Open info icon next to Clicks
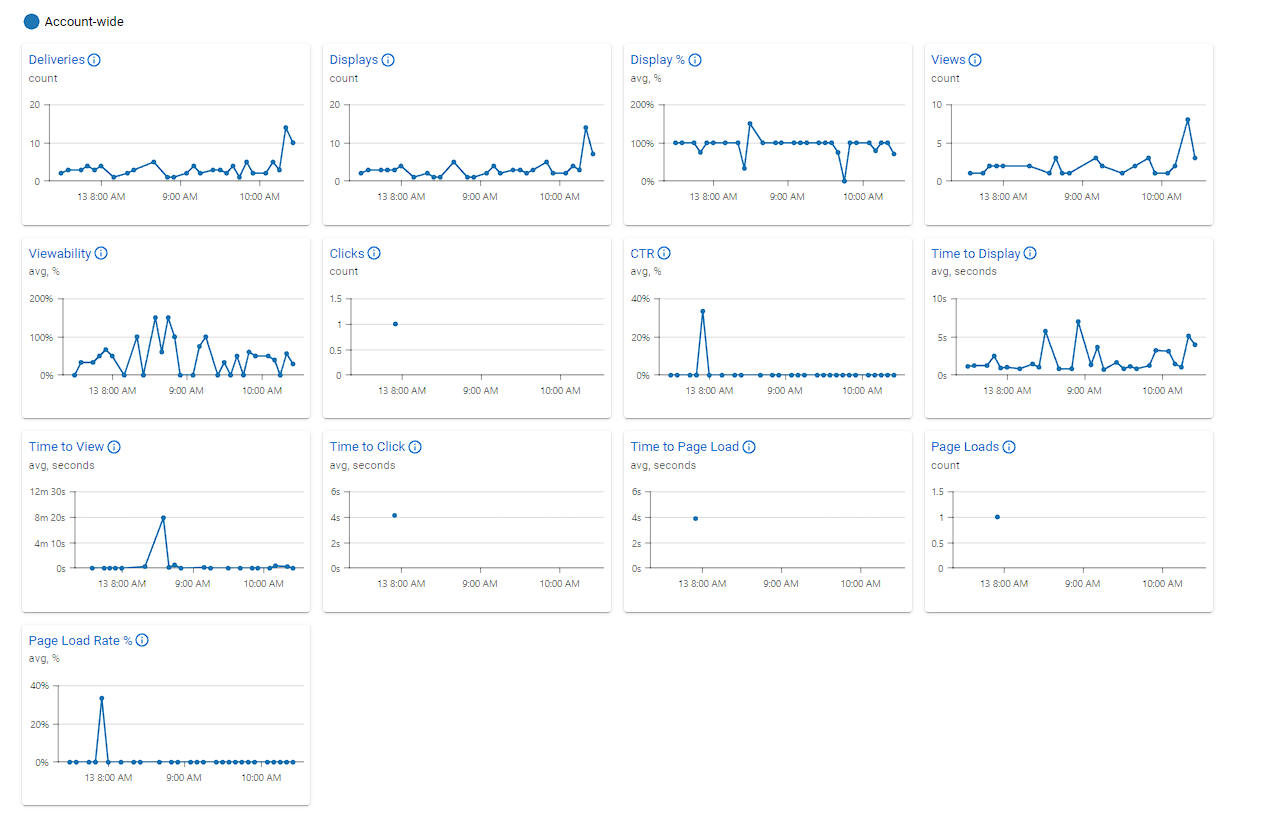The height and width of the screenshot is (817, 1275). (x=375, y=253)
